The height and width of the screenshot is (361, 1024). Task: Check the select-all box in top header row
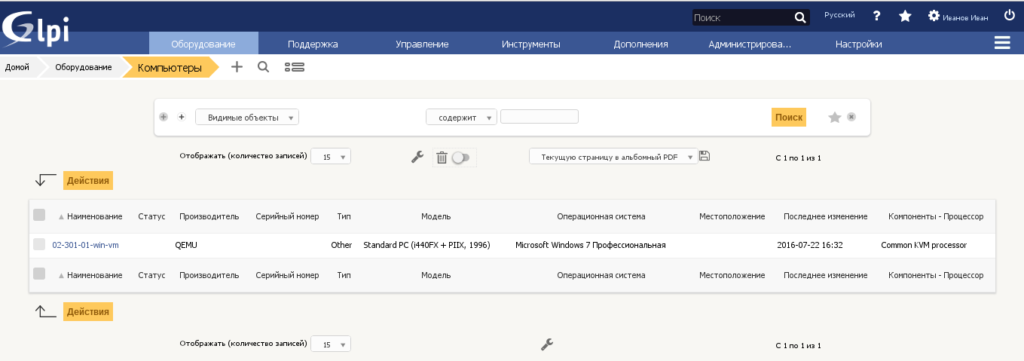pos(39,215)
